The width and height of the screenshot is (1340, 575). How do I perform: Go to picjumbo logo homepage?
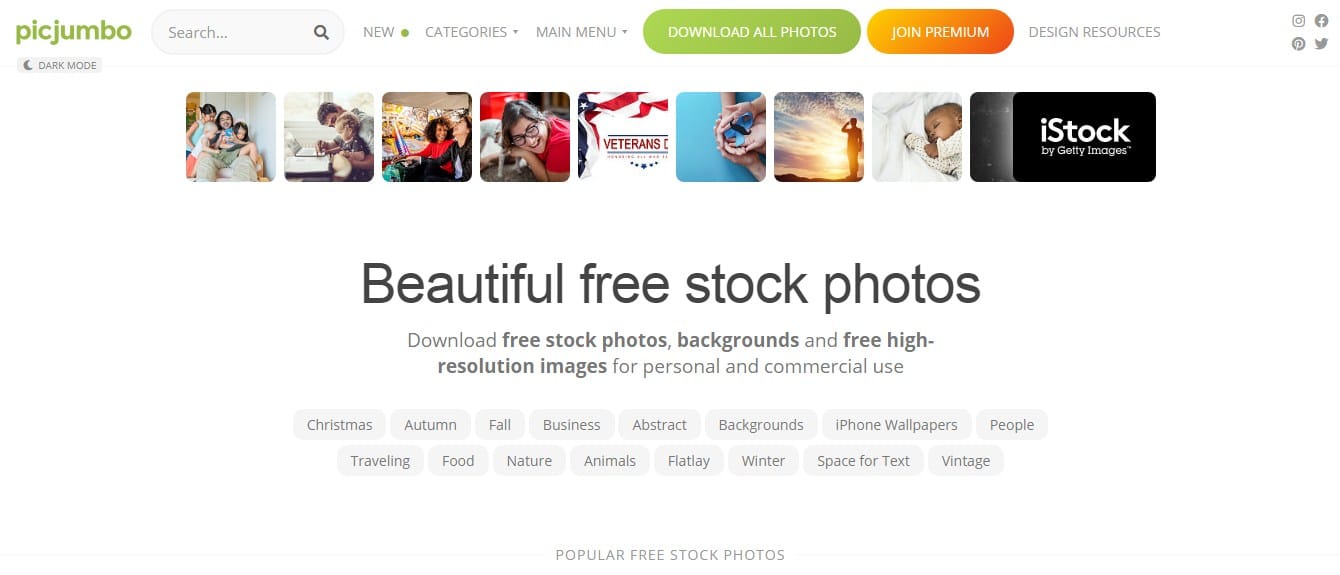[73, 32]
